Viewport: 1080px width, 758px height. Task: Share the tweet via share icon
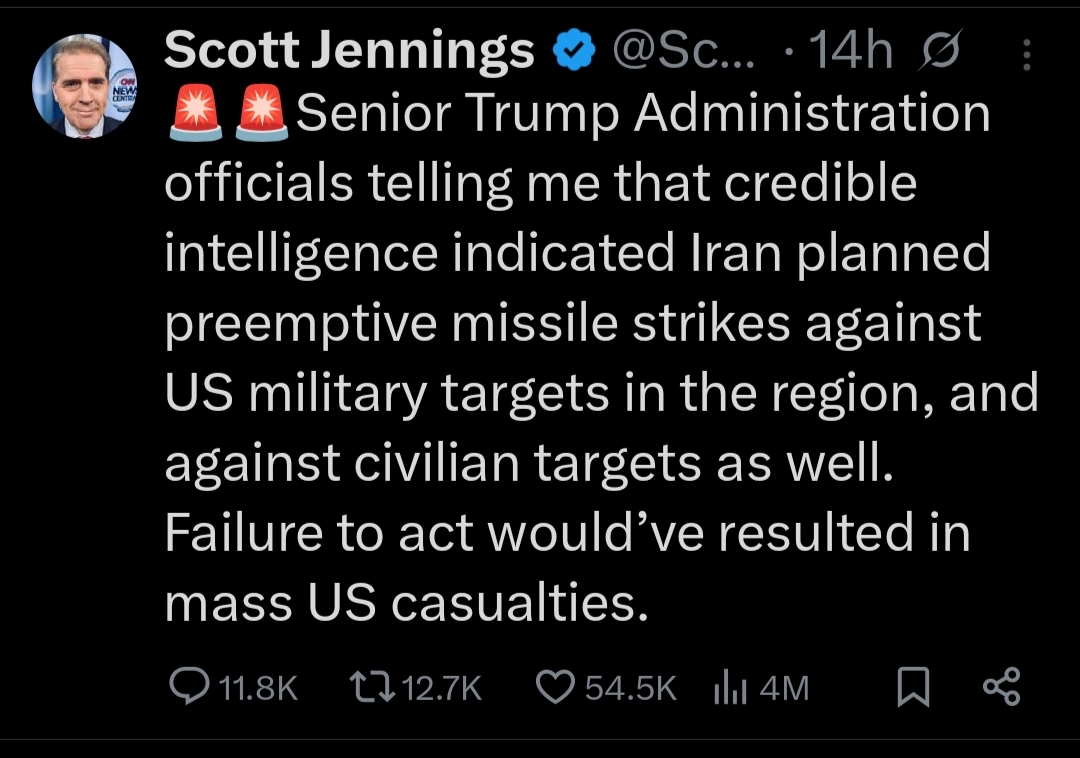point(1001,686)
